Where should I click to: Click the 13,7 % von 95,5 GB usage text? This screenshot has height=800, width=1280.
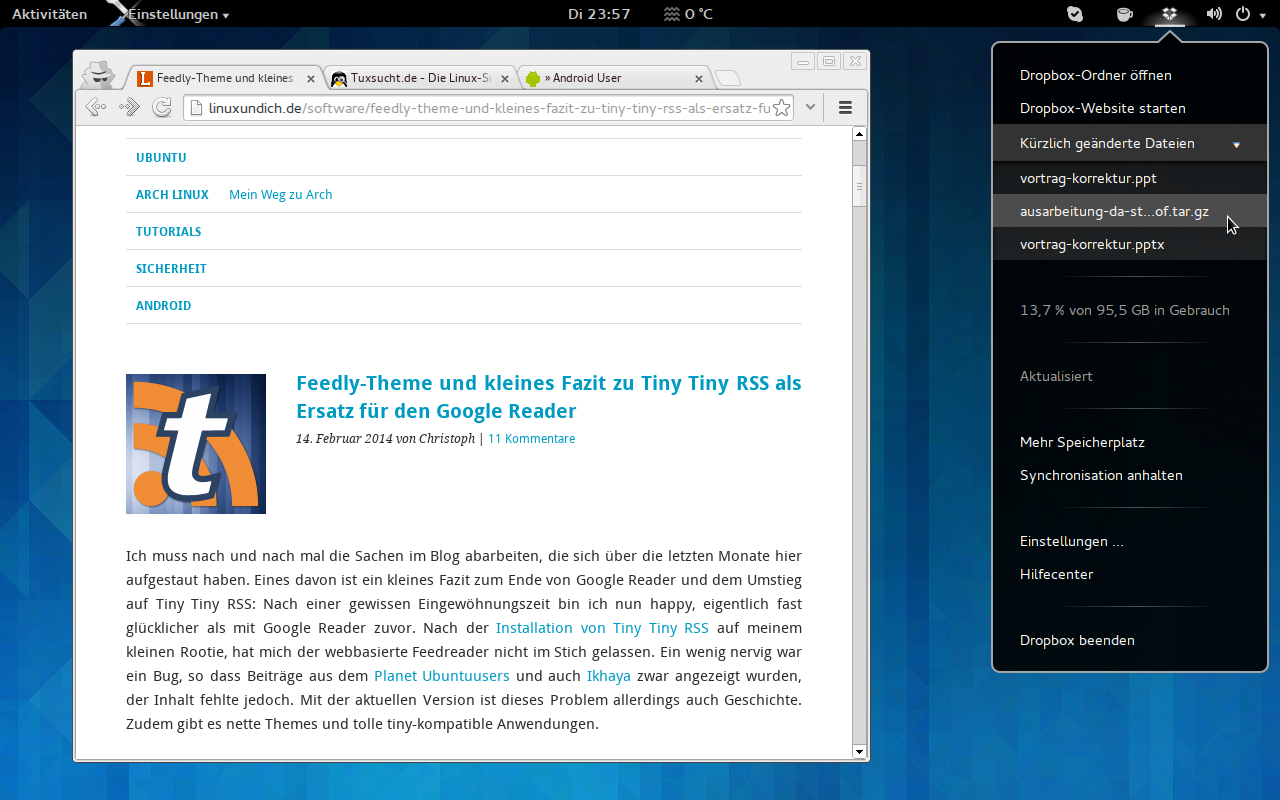(1125, 310)
